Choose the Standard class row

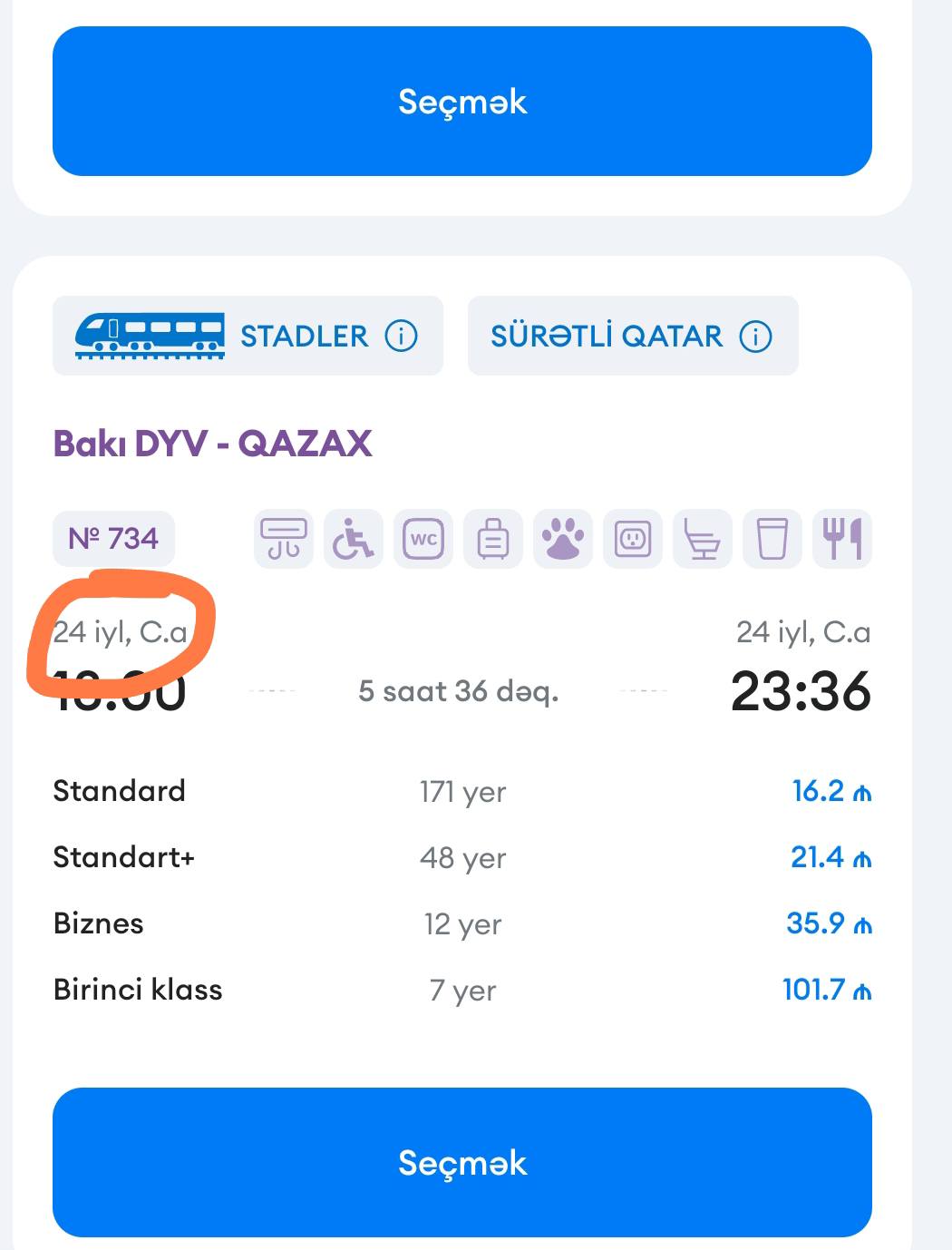(x=462, y=791)
